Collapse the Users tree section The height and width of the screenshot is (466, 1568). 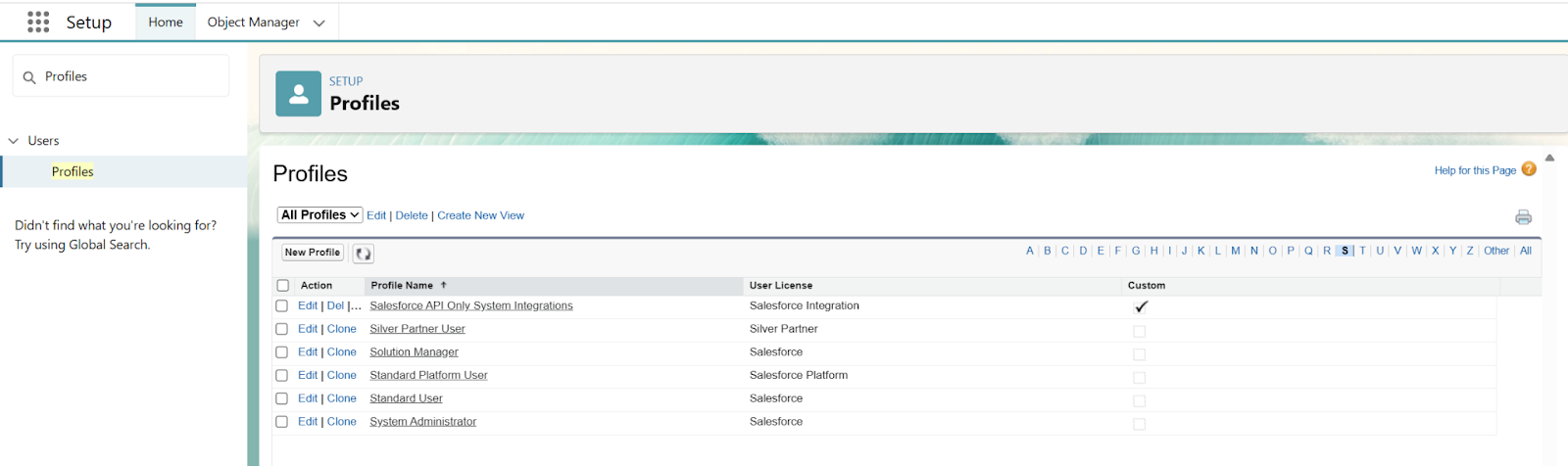pyautogui.click(x=14, y=141)
